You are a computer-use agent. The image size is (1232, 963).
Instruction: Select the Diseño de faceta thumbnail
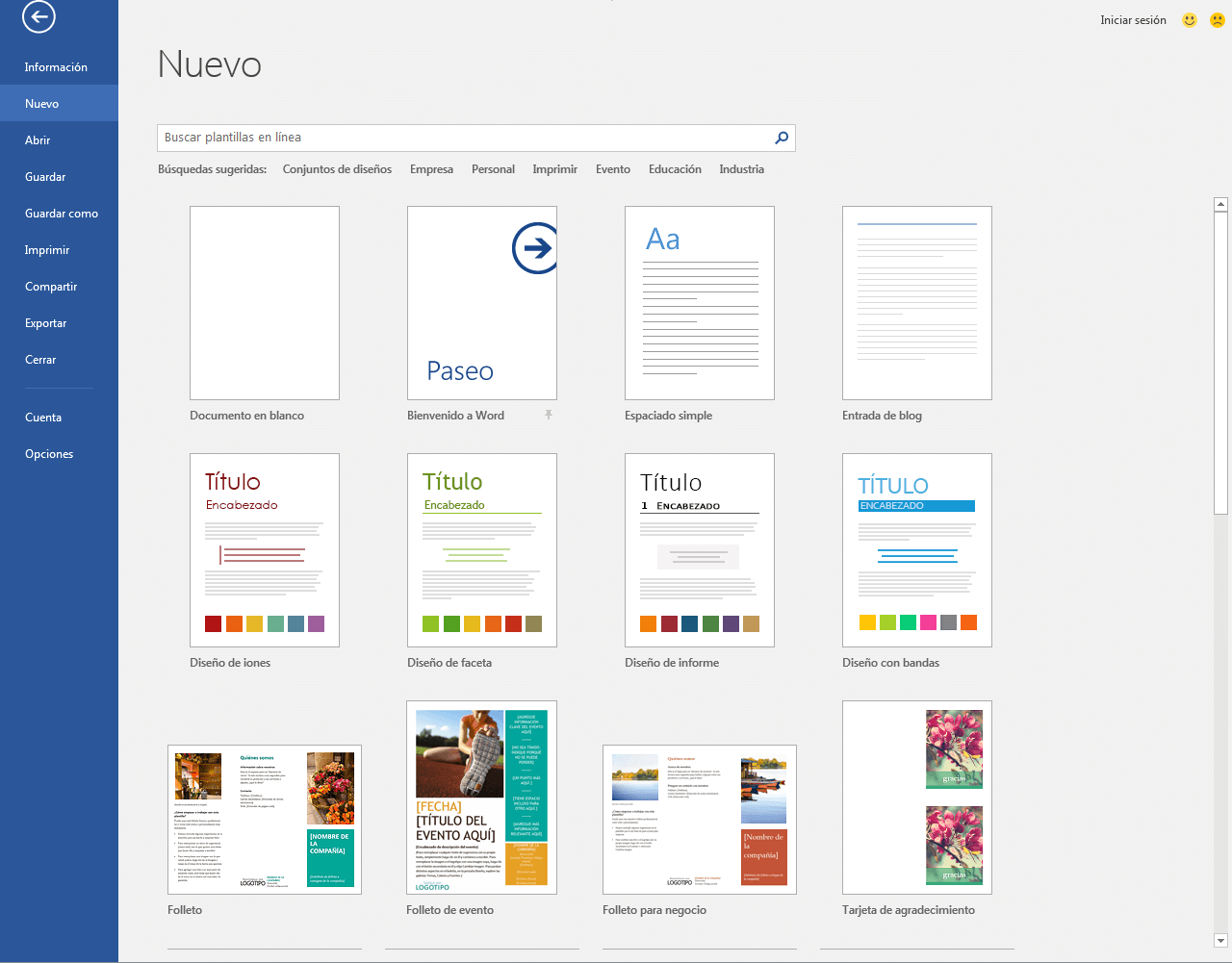[x=482, y=550]
